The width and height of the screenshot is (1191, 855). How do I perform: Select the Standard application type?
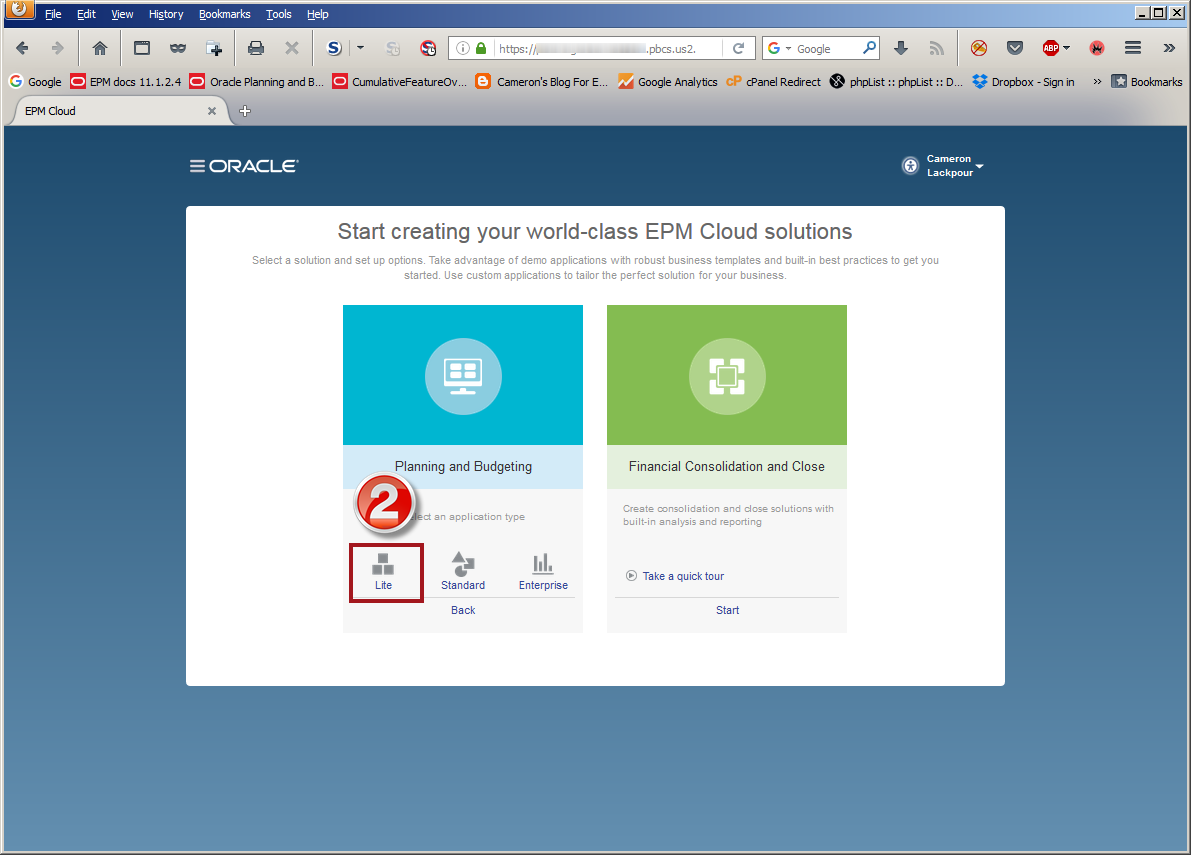(463, 571)
